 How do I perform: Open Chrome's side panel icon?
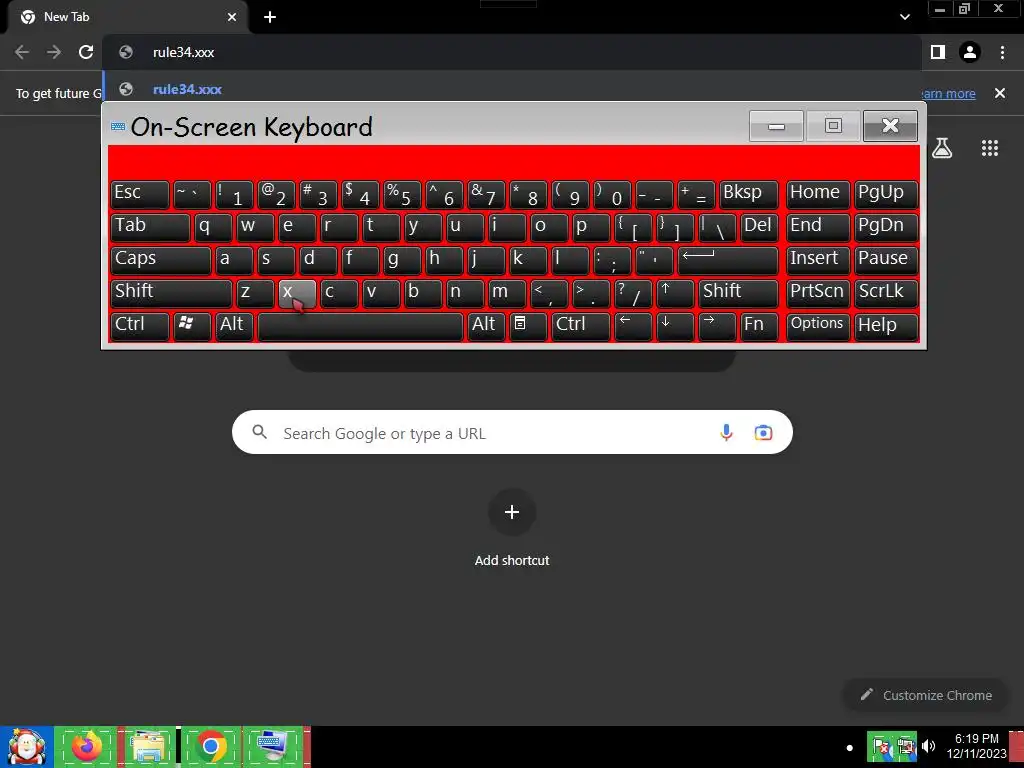[x=938, y=52]
